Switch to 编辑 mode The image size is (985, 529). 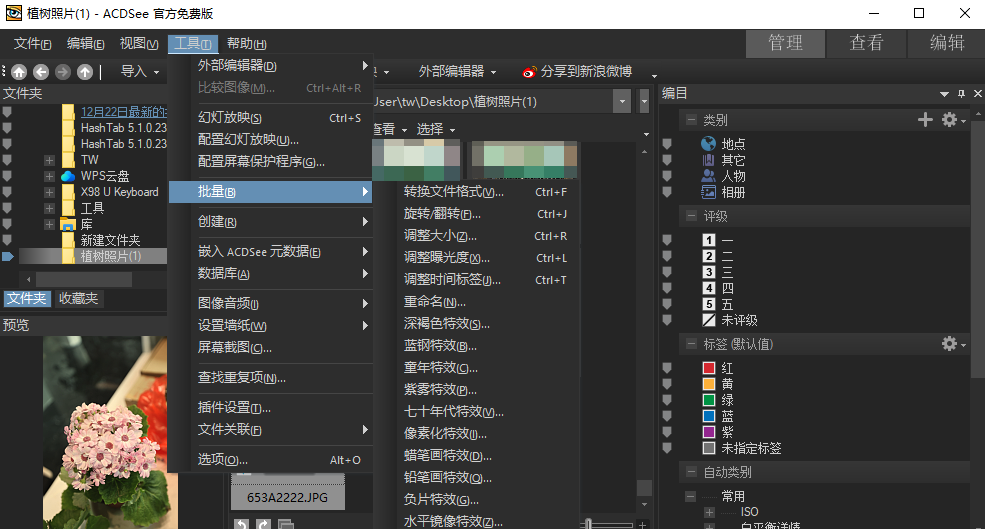click(947, 43)
